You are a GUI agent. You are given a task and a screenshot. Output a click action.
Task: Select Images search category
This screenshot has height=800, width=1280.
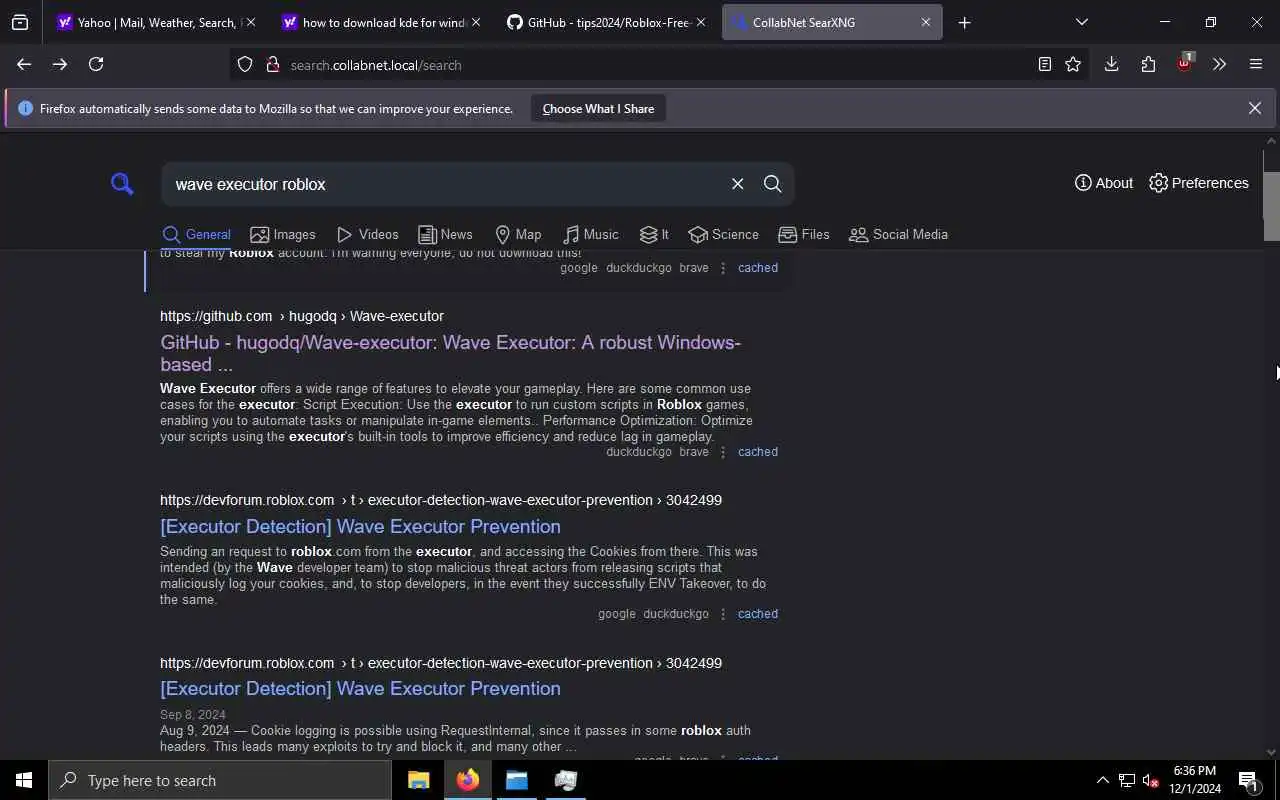coord(283,234)
